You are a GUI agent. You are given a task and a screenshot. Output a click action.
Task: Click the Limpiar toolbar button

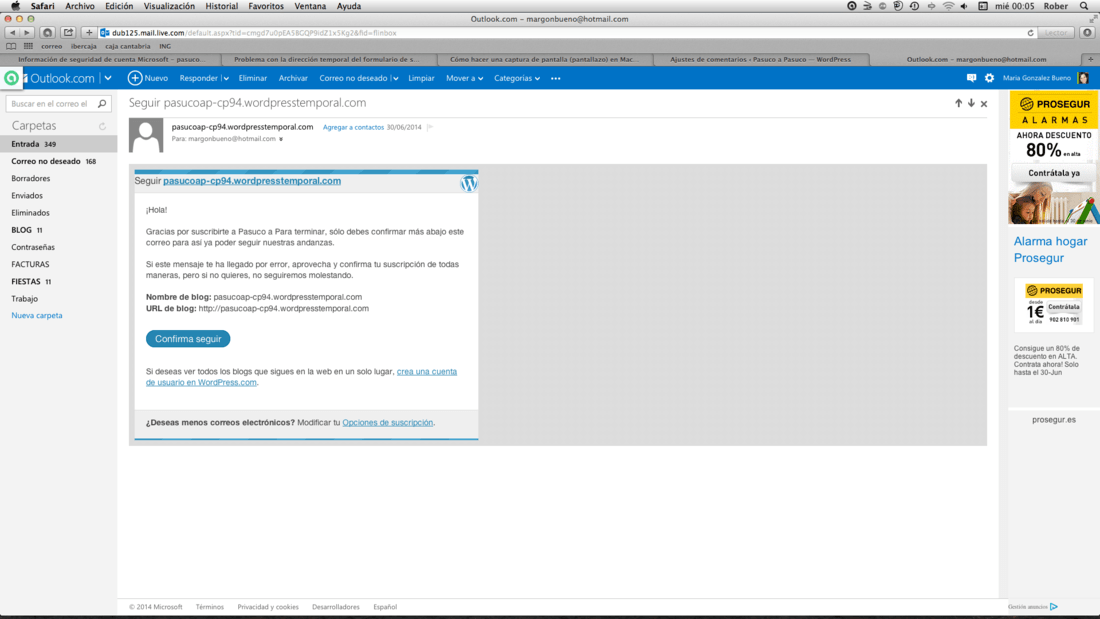pos(422,79)
